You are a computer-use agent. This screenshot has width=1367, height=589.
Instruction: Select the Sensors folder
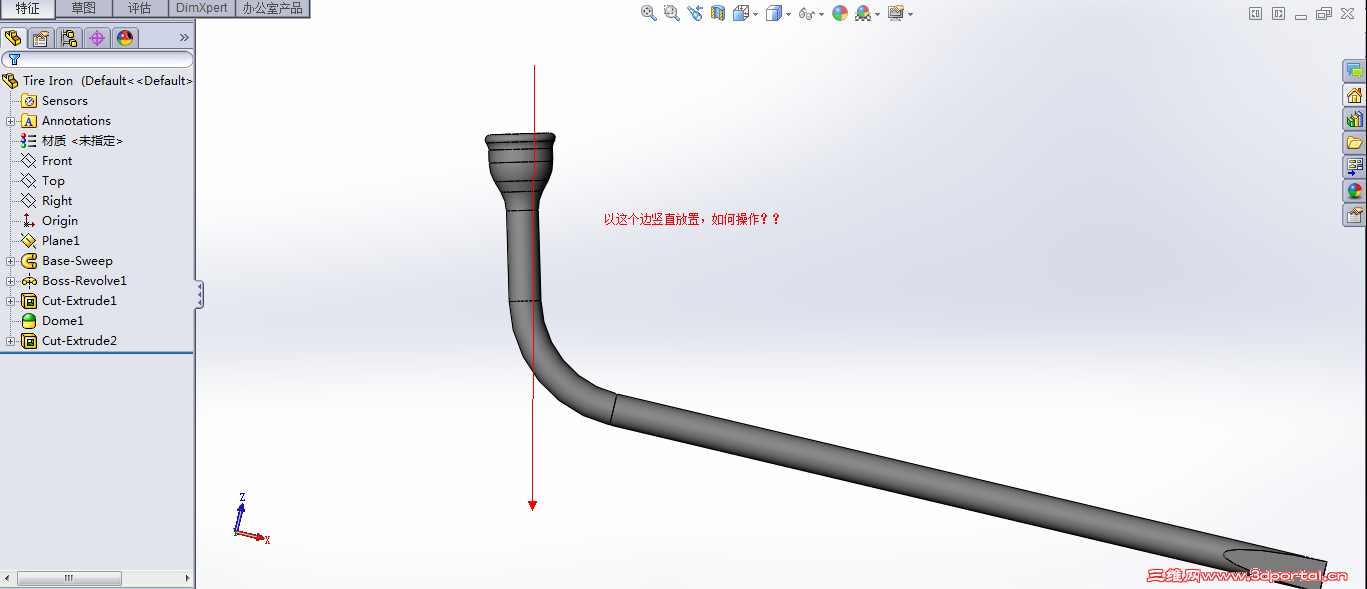pos(55,101)
